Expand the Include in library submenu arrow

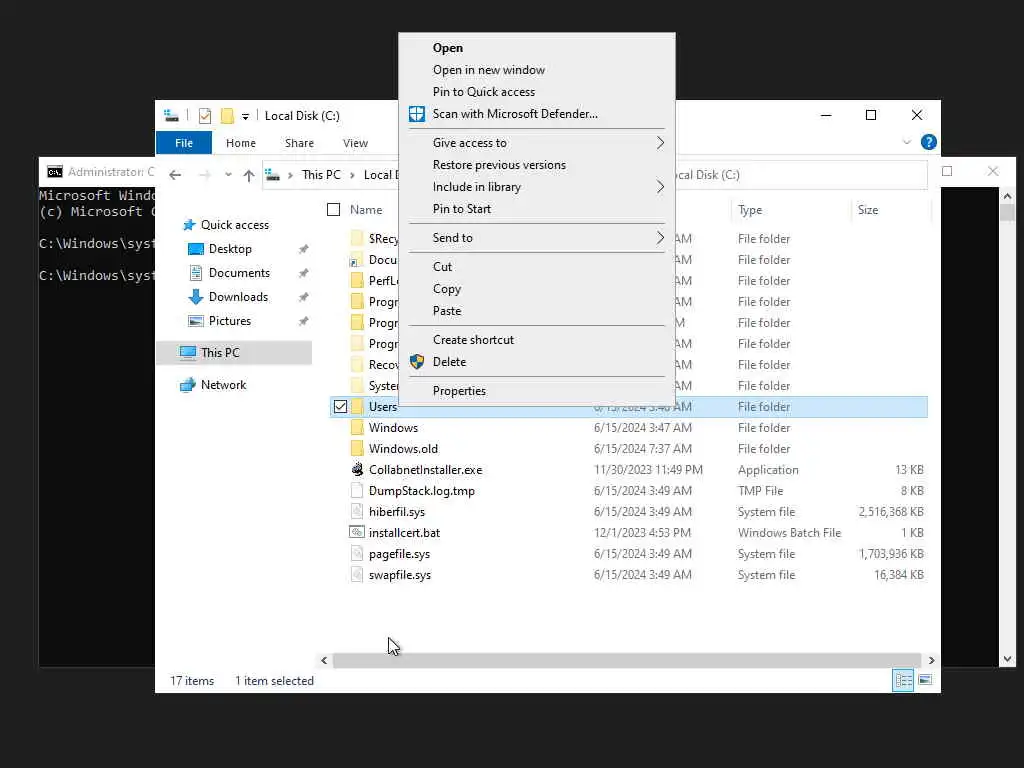(660, 187)
